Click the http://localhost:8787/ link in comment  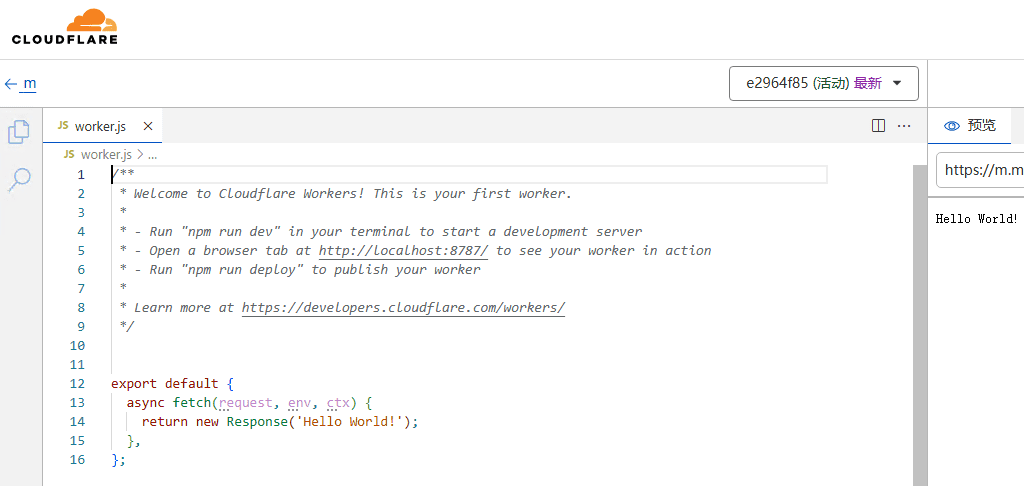pyautogui.click(x=403, y=250)
